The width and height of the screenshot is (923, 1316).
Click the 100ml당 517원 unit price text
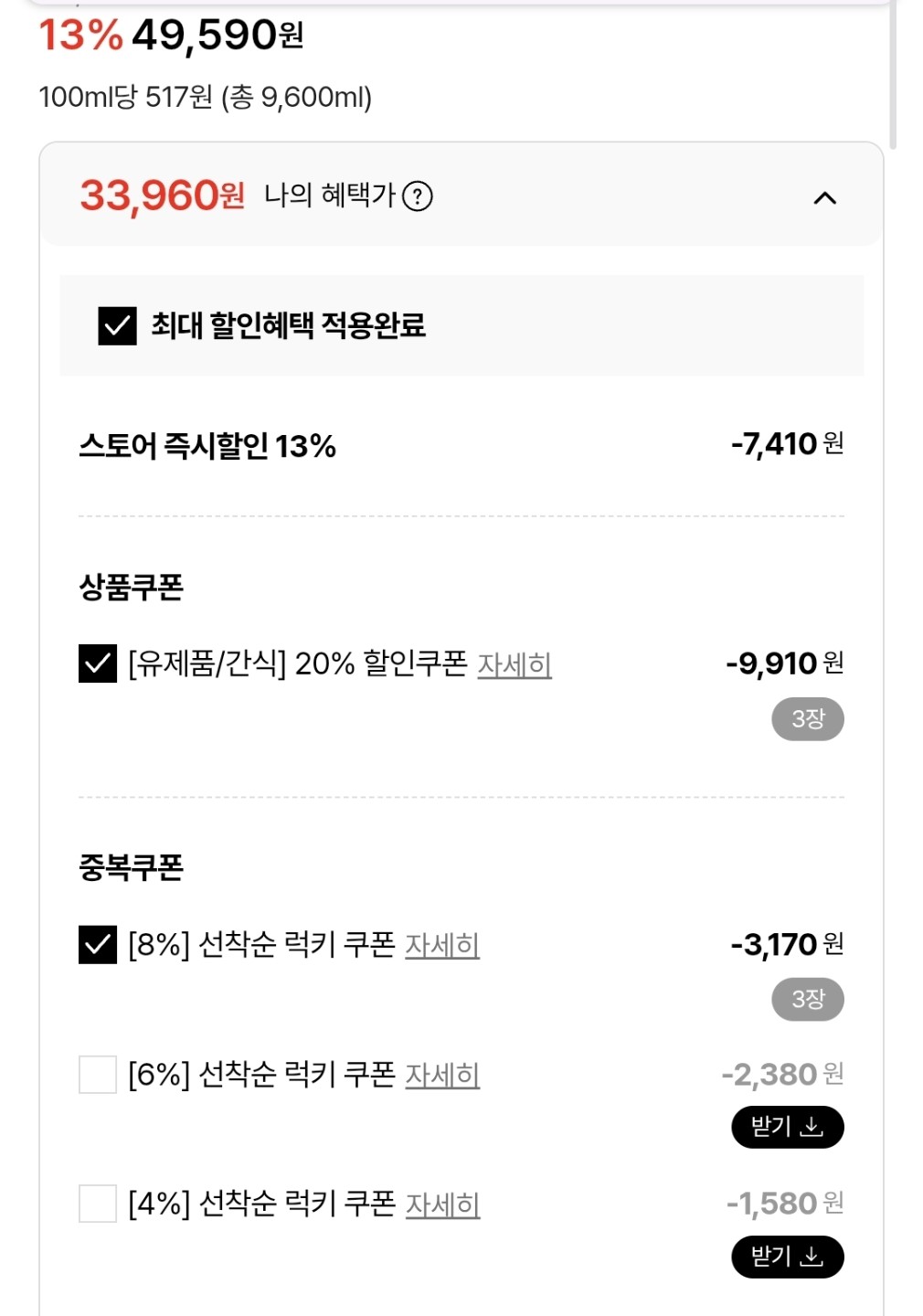(x=205, y=97)
